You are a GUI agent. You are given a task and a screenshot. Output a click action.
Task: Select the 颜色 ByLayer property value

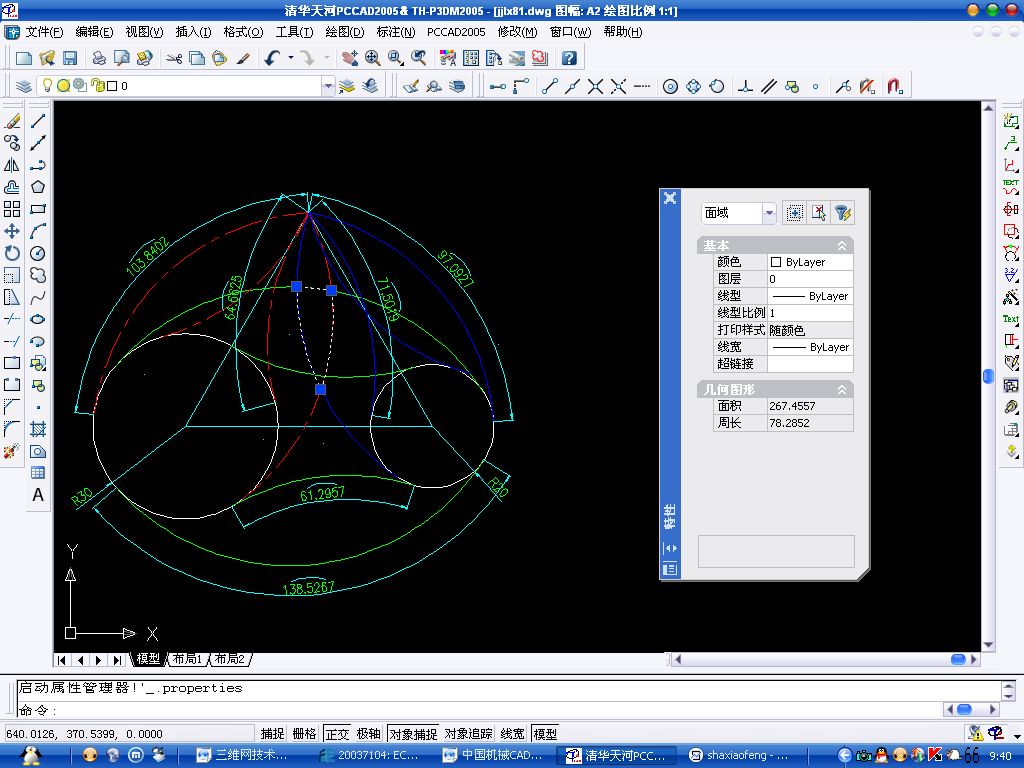(x=810, y=262)
